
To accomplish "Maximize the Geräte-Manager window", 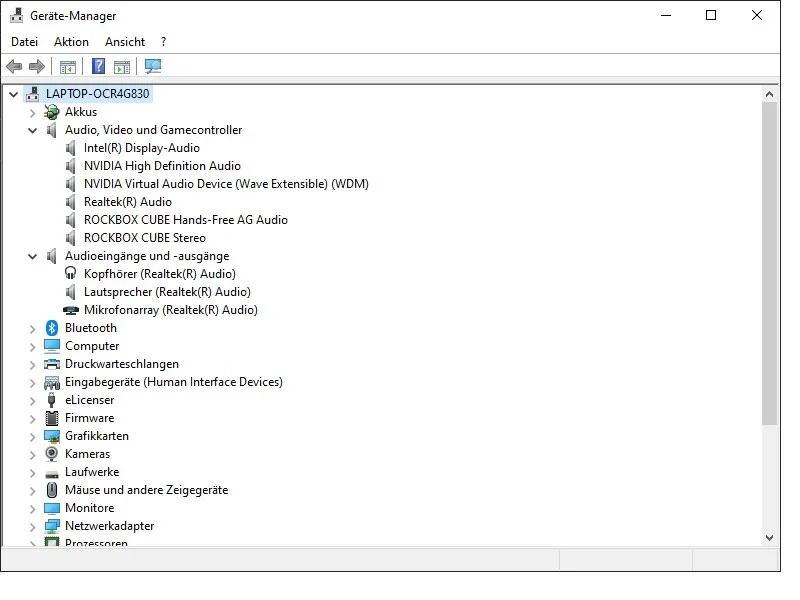I will coord(711,15).
